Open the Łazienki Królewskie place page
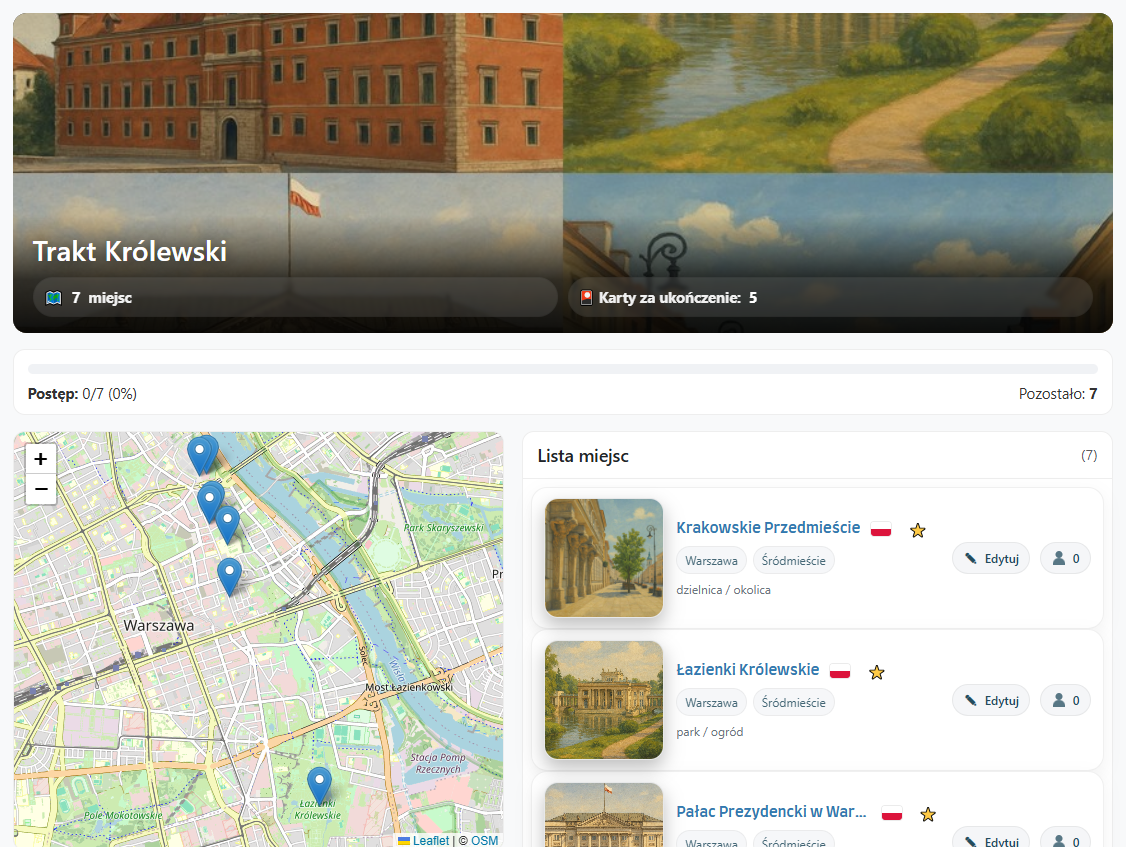This screenshot has width=1126, height=847. (x=748, y=669)
